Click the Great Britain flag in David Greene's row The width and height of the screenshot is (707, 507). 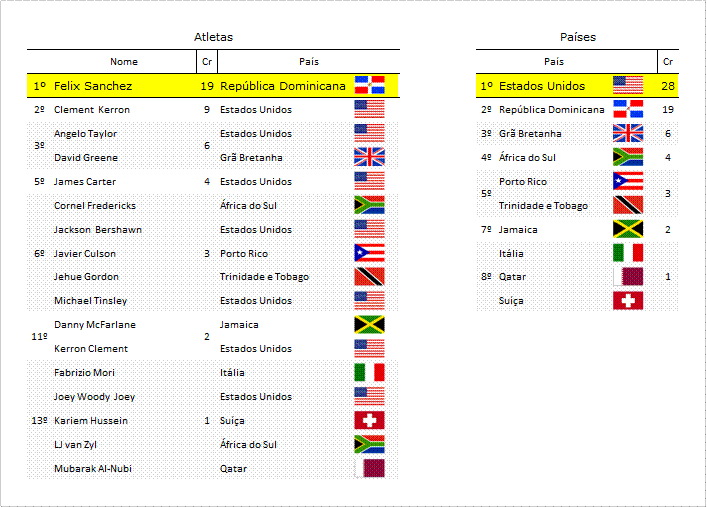[x=369, y=157]
